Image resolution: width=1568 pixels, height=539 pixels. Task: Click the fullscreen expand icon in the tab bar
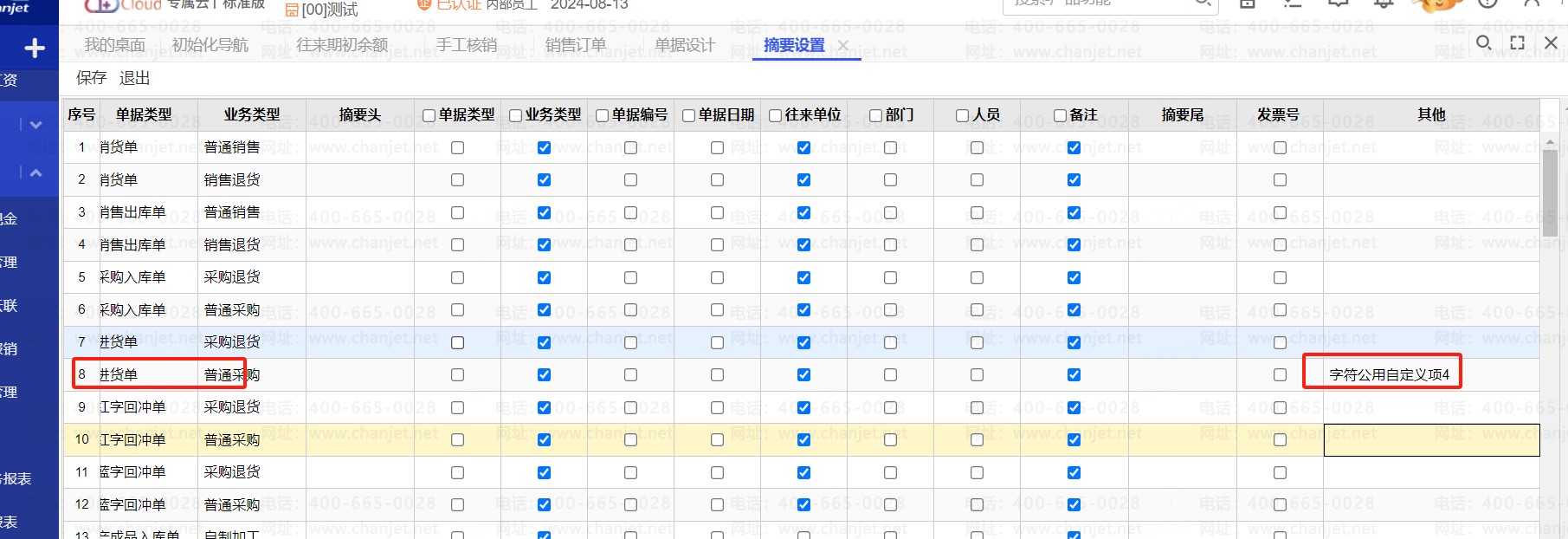point(1517,42)
